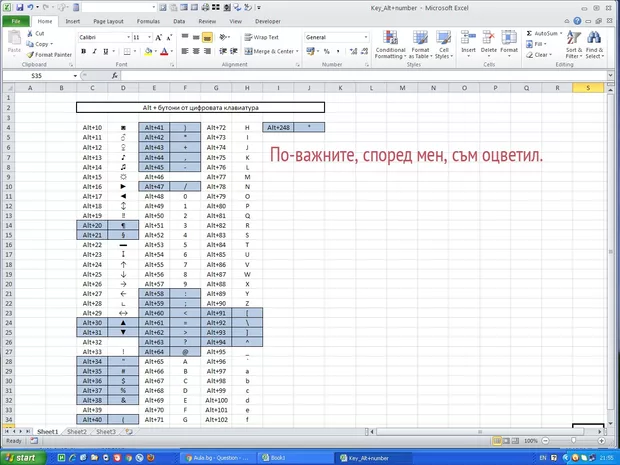Click the Decrease Decimal icon
Image resolution: width=620 pixels, height=465 pixels.
(x=364, y=51)
